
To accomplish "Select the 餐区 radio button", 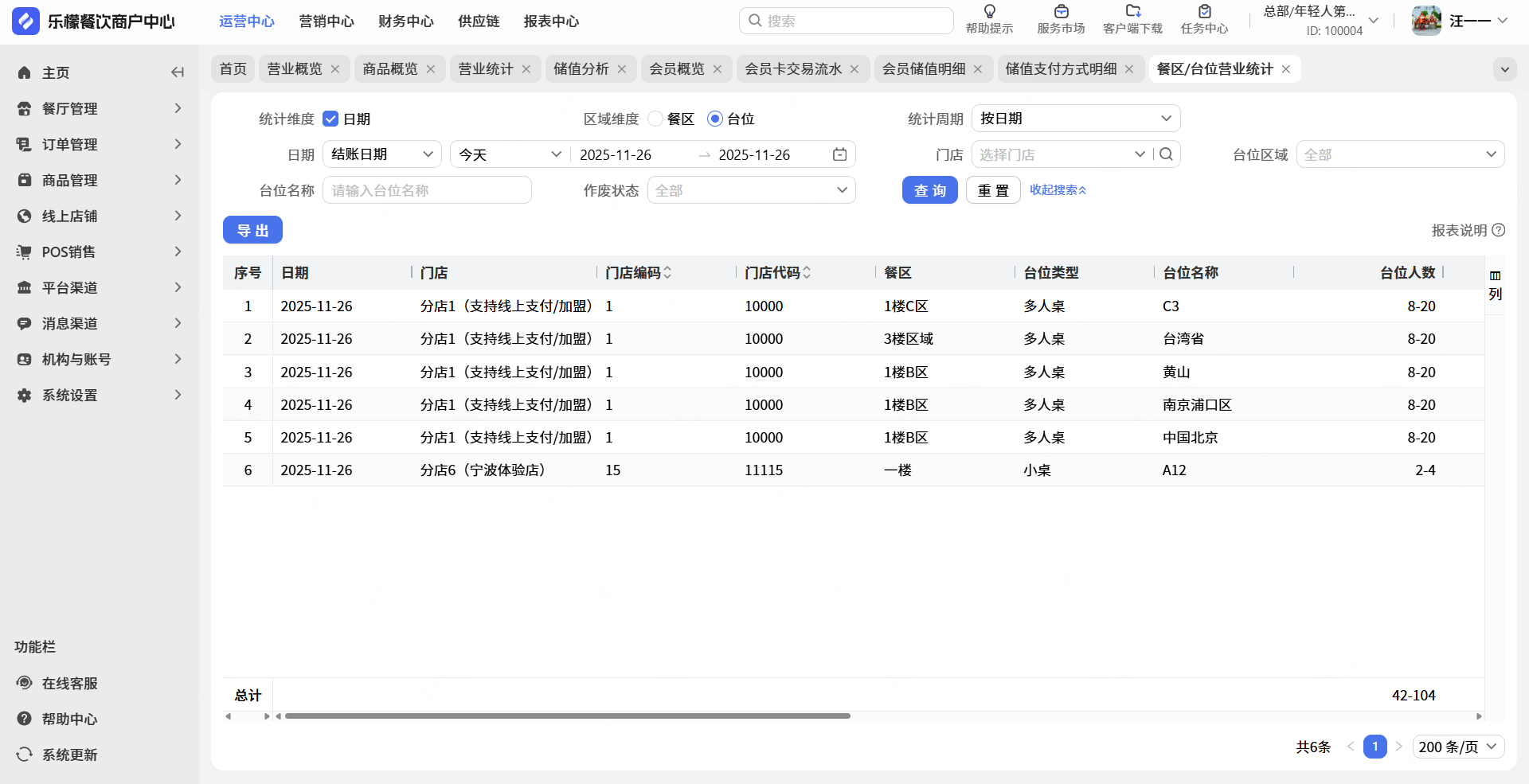I will coord(655,119).
